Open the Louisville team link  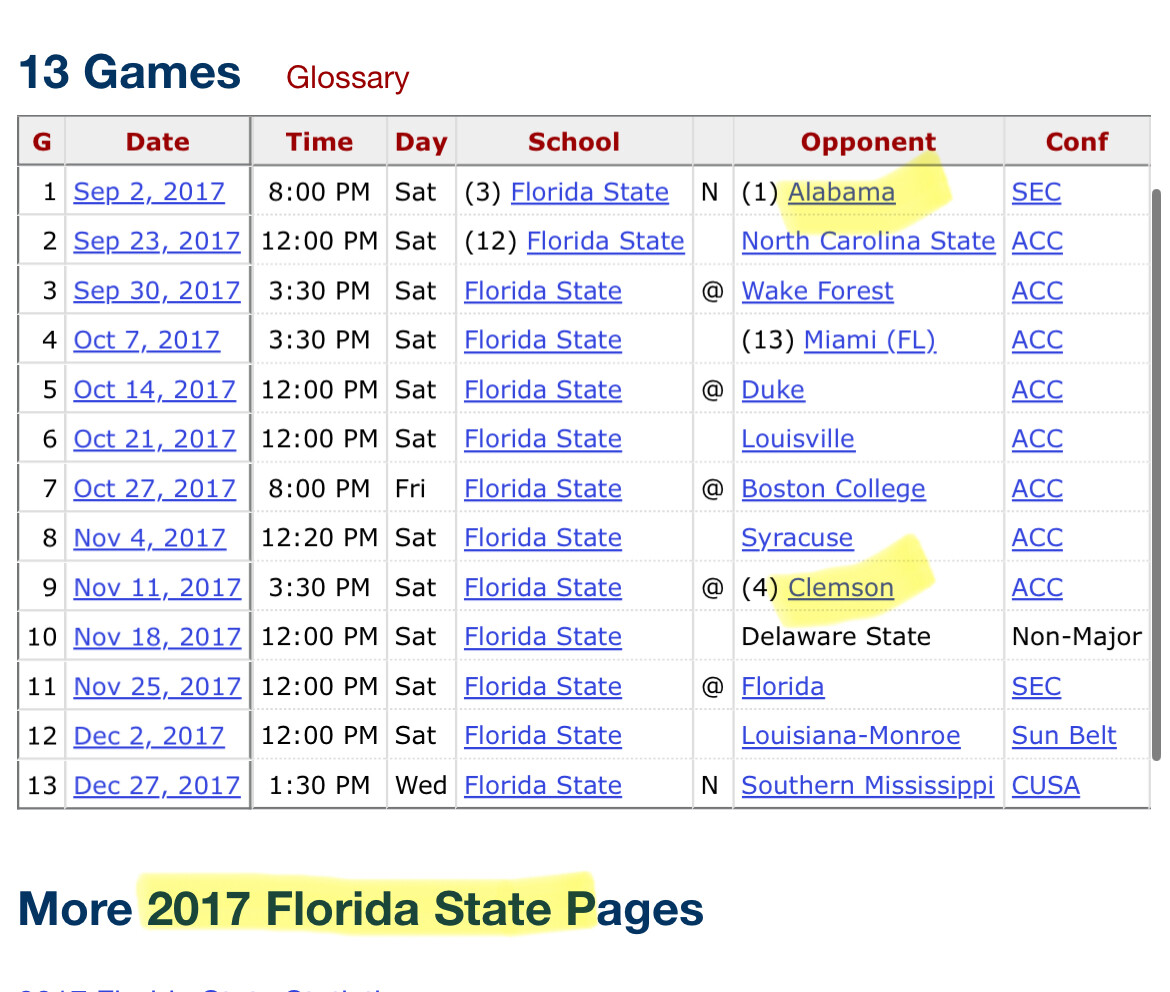798,439
